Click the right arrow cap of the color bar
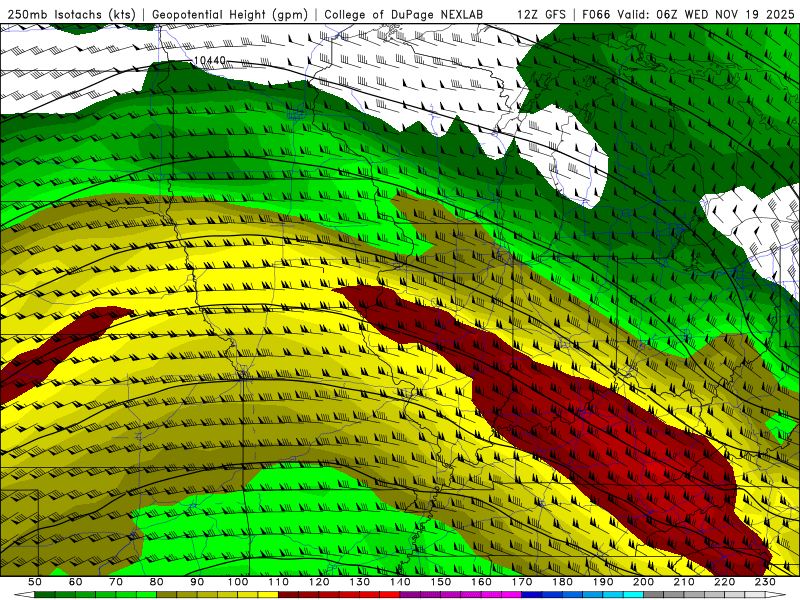Screen dimensions: 800x600 776,594
